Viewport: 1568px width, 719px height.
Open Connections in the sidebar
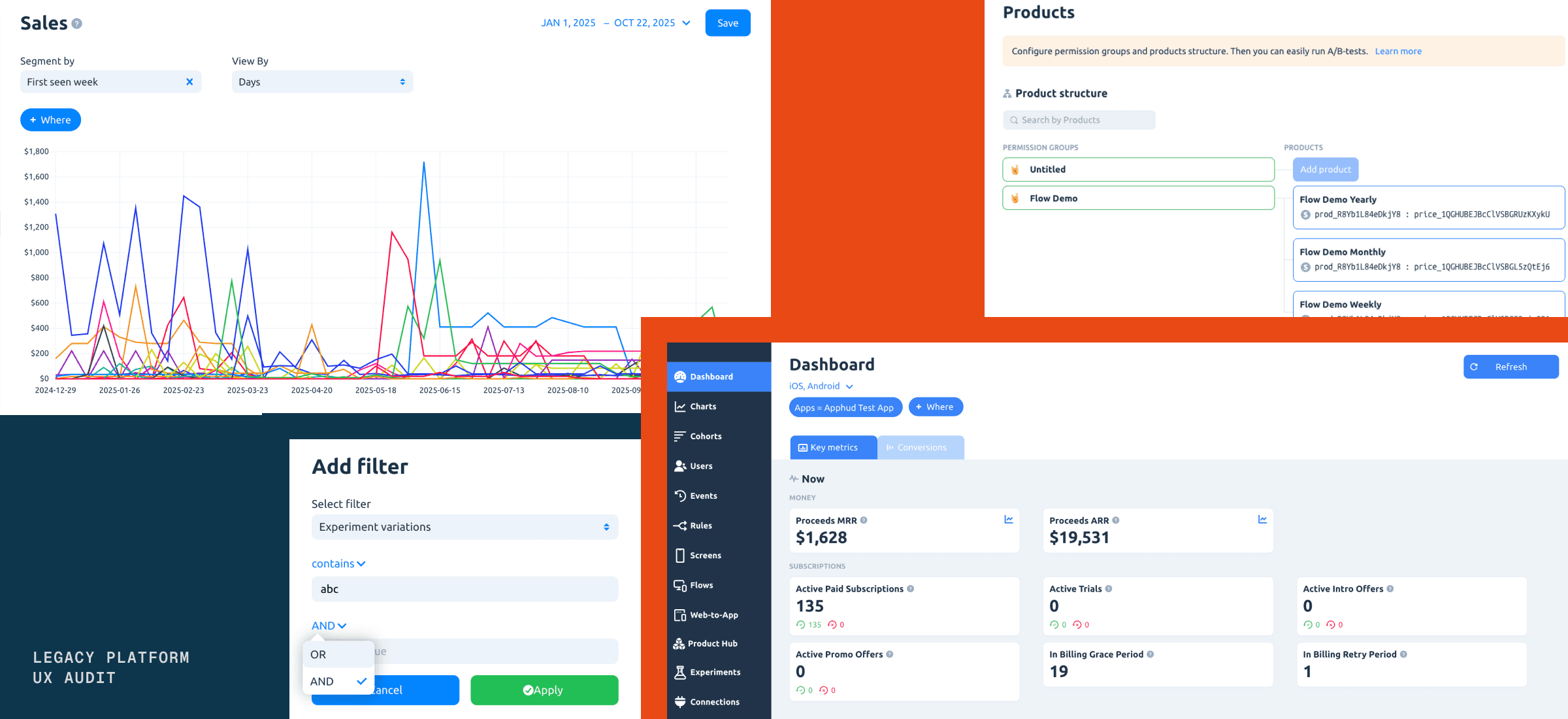[x=719, y=702]
